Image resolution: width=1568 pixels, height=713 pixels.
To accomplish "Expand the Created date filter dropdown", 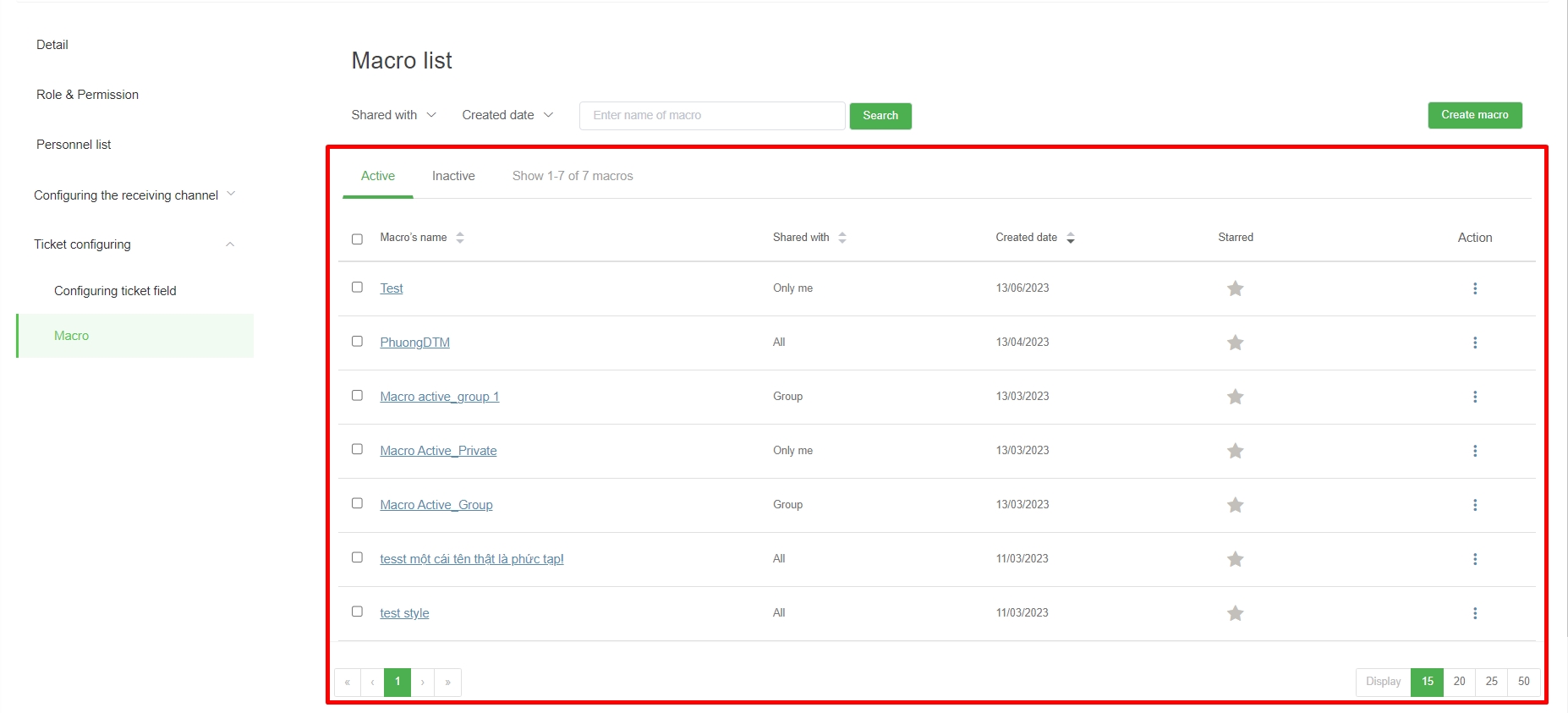I will pyautogui.click(x=507, y=115).
